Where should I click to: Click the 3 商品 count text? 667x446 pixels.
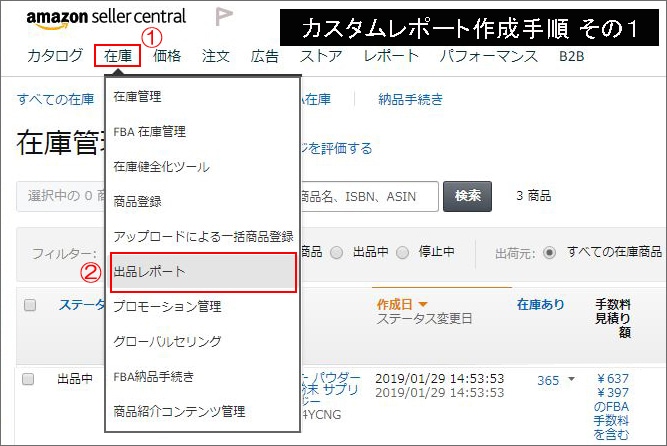(x=534, y=196)
